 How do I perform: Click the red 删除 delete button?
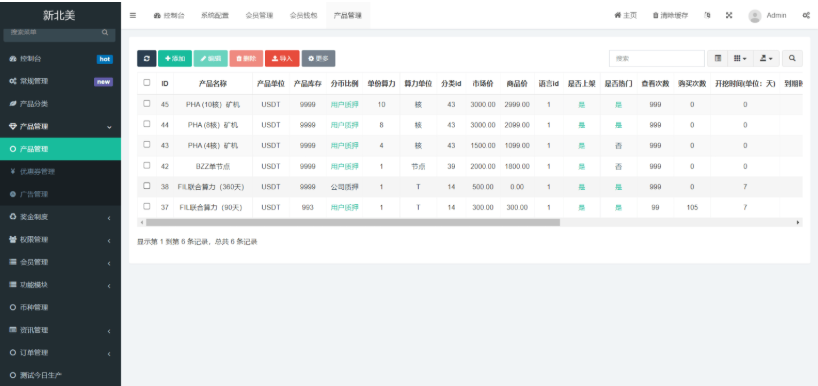[x=246, y=58]
